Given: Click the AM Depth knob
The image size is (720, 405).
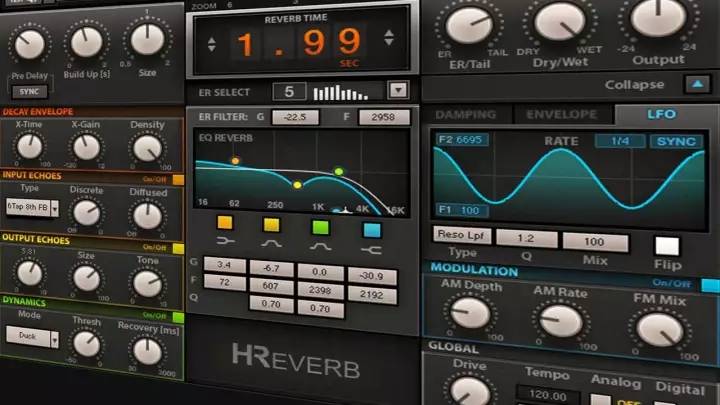Looking at the screenshot, I should 466,316.
